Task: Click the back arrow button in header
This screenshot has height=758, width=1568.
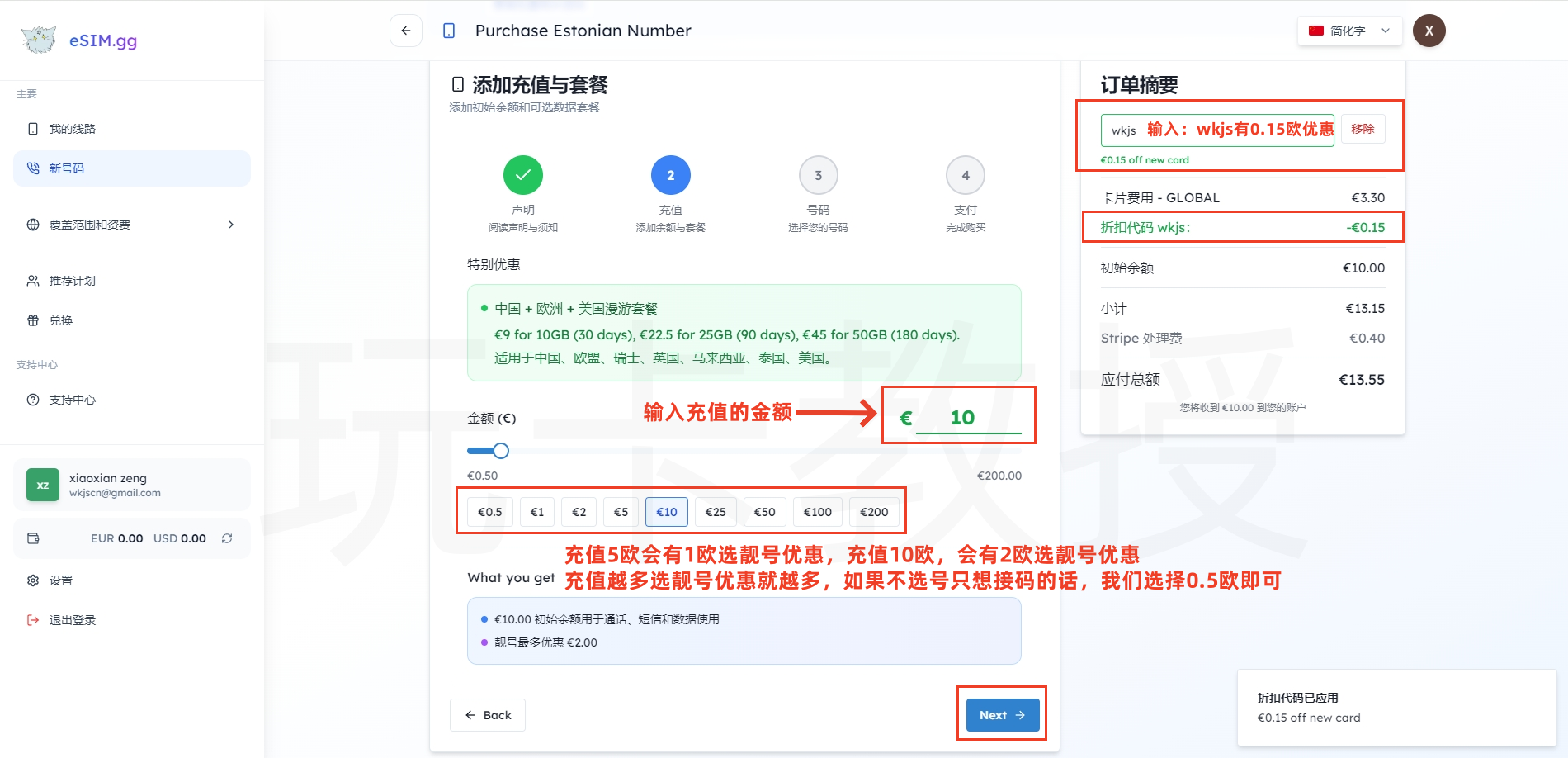Action: [406, 31]
